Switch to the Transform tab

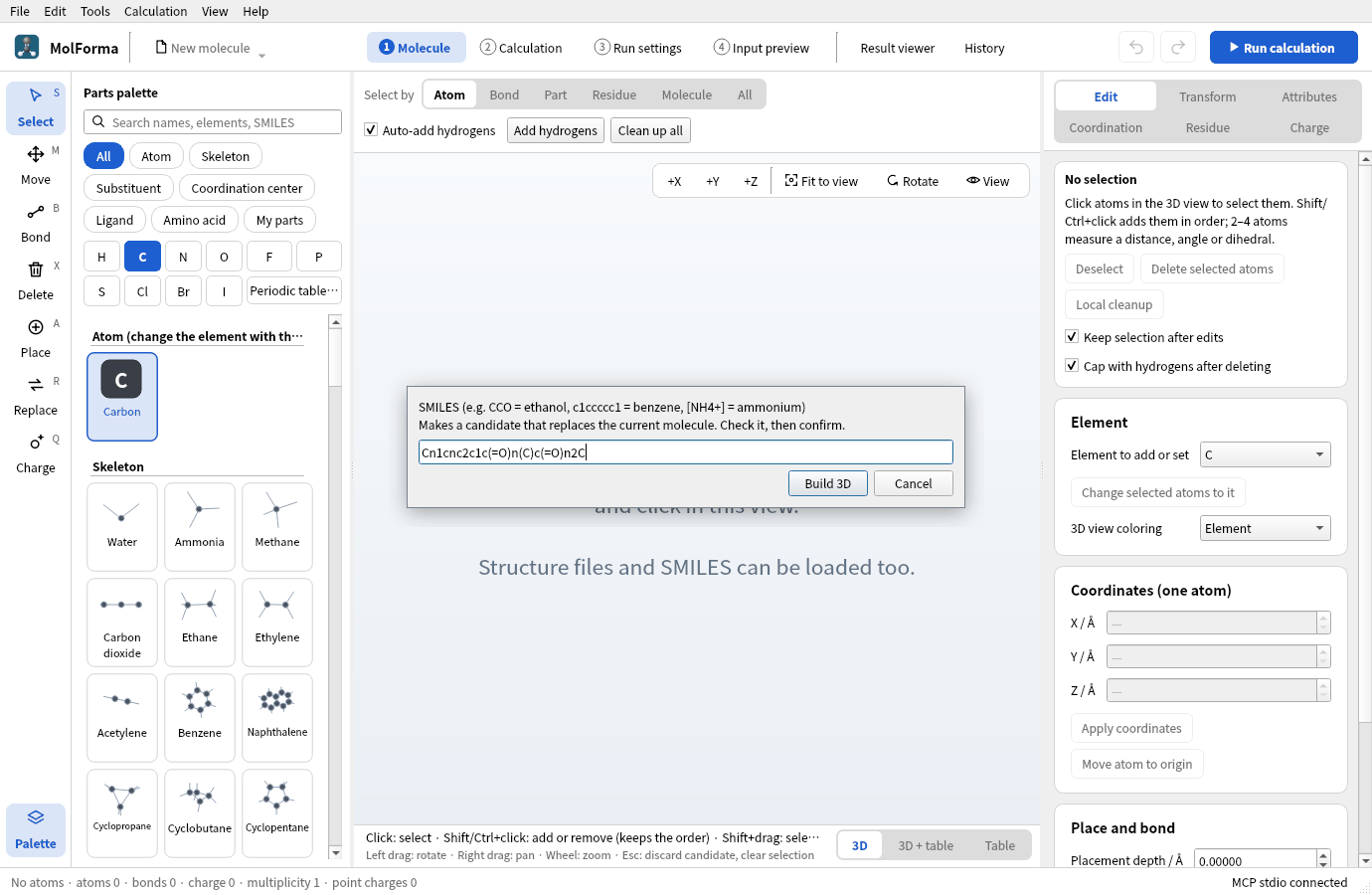[x=1208, y=96]
